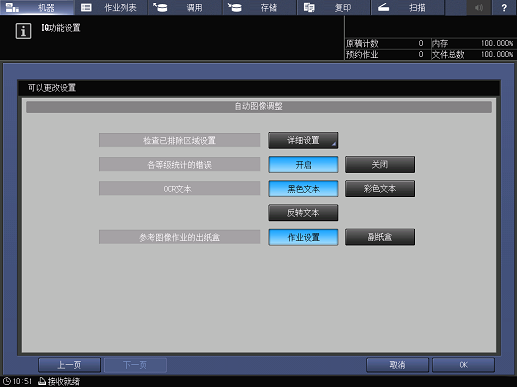The width and height of the screenshot is (517, 387).
Task: Open 详细设置 for excluded area check
Action: point(303,140)
